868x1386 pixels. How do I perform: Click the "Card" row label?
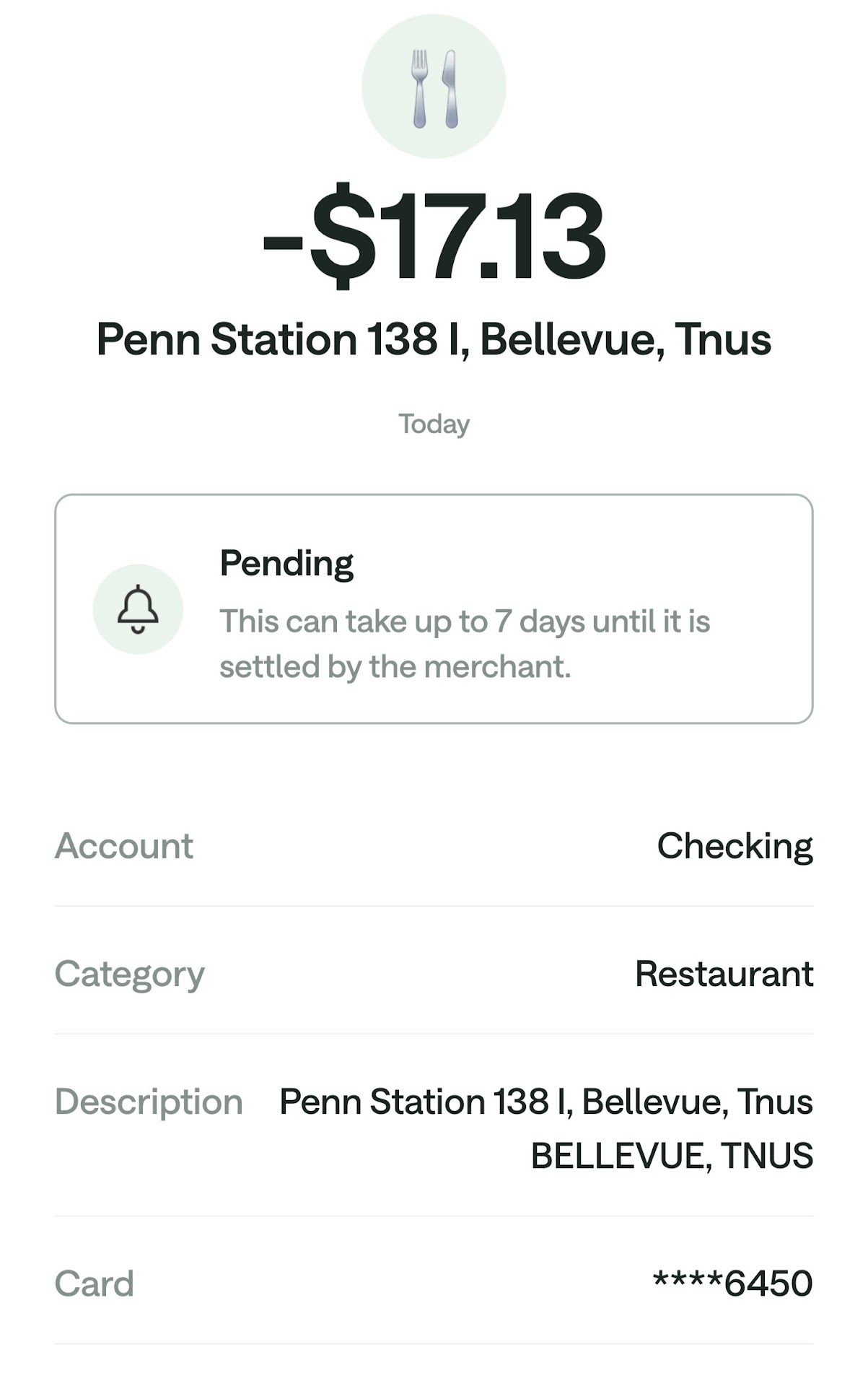point(95,1284)
